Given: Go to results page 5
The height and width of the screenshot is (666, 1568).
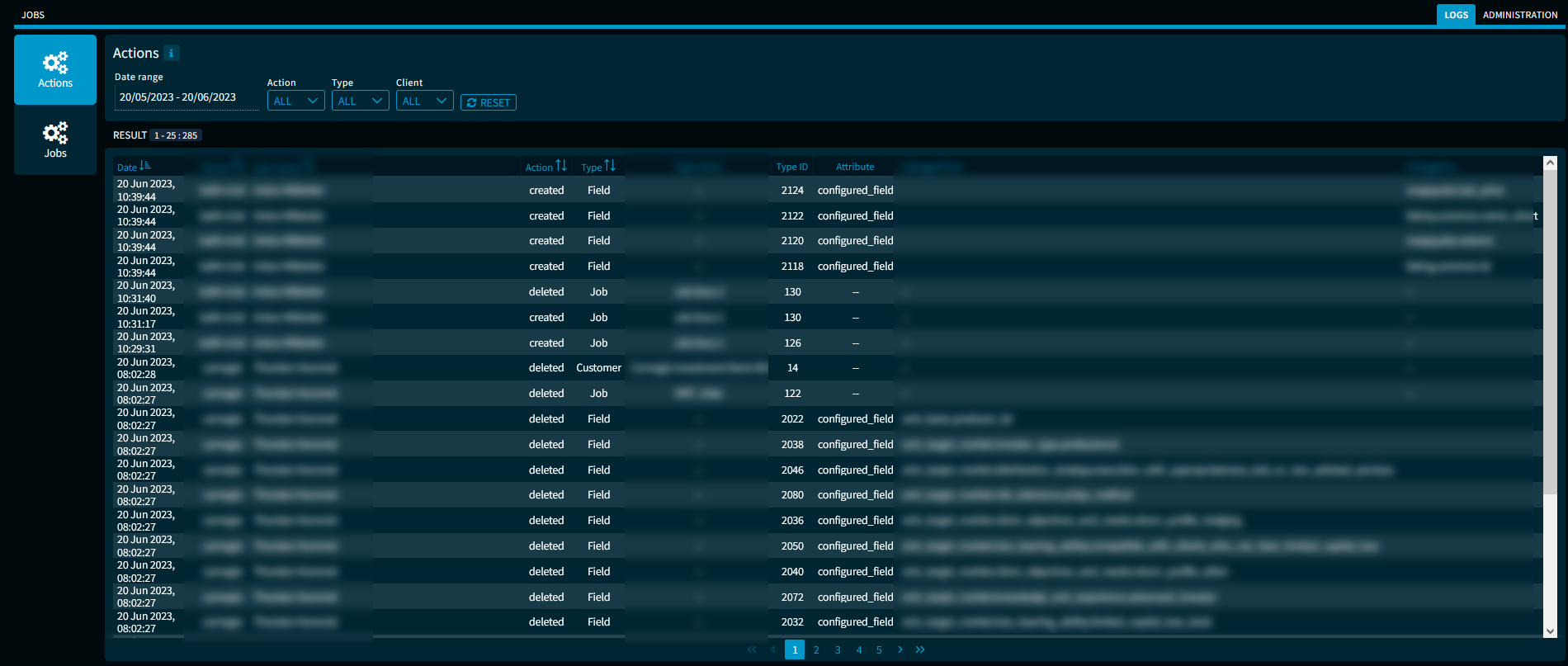Looking at the screenshot, I should point(879,649).
